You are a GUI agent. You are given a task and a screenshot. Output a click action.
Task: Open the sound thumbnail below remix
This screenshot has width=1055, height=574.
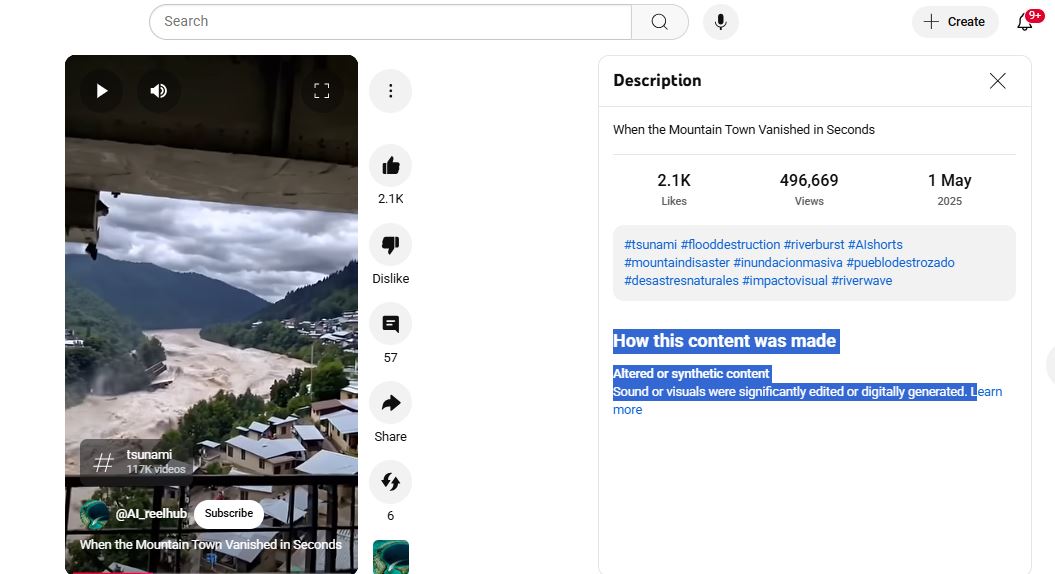[x=390, y=557]
